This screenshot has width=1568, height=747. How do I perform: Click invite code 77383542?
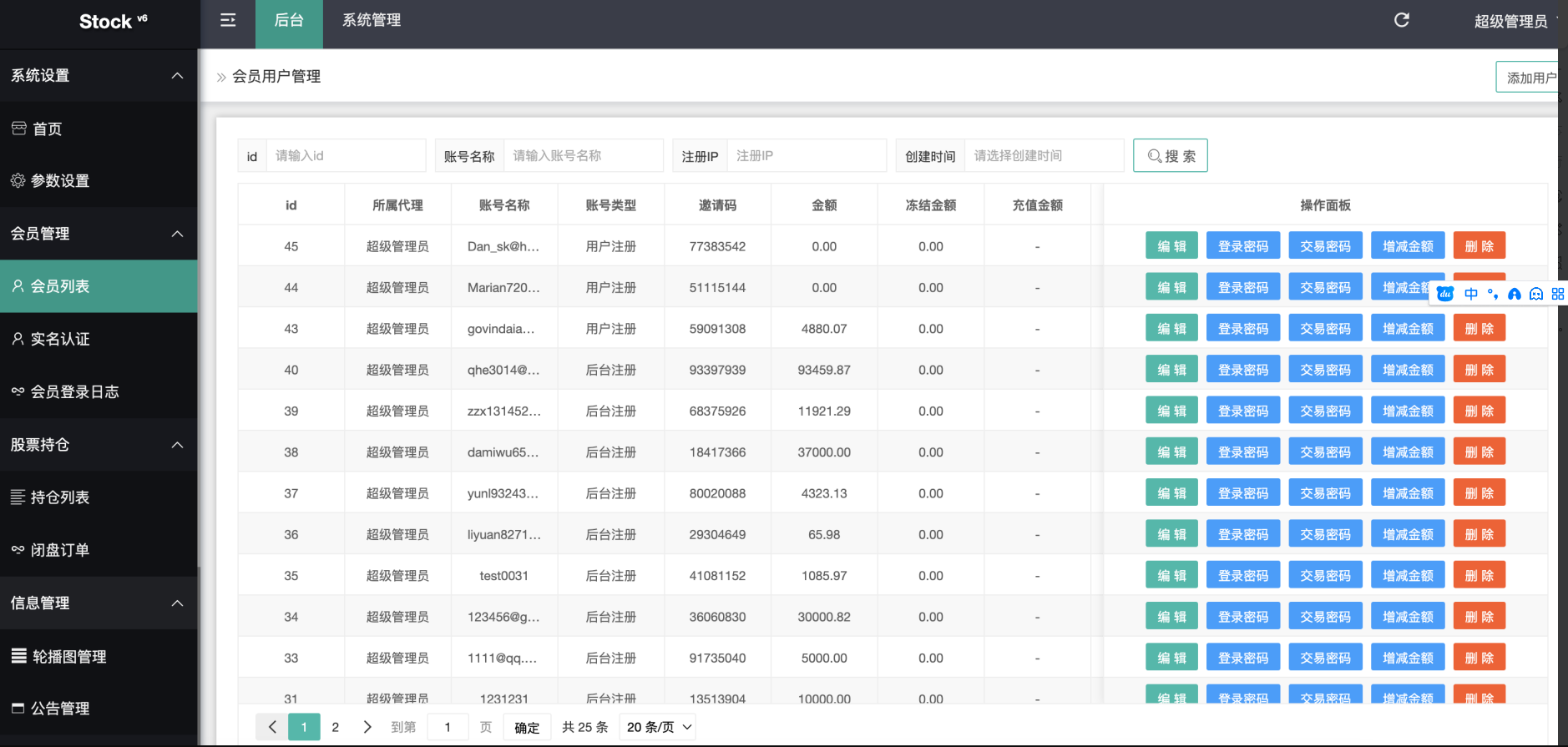tap(717, 246)
